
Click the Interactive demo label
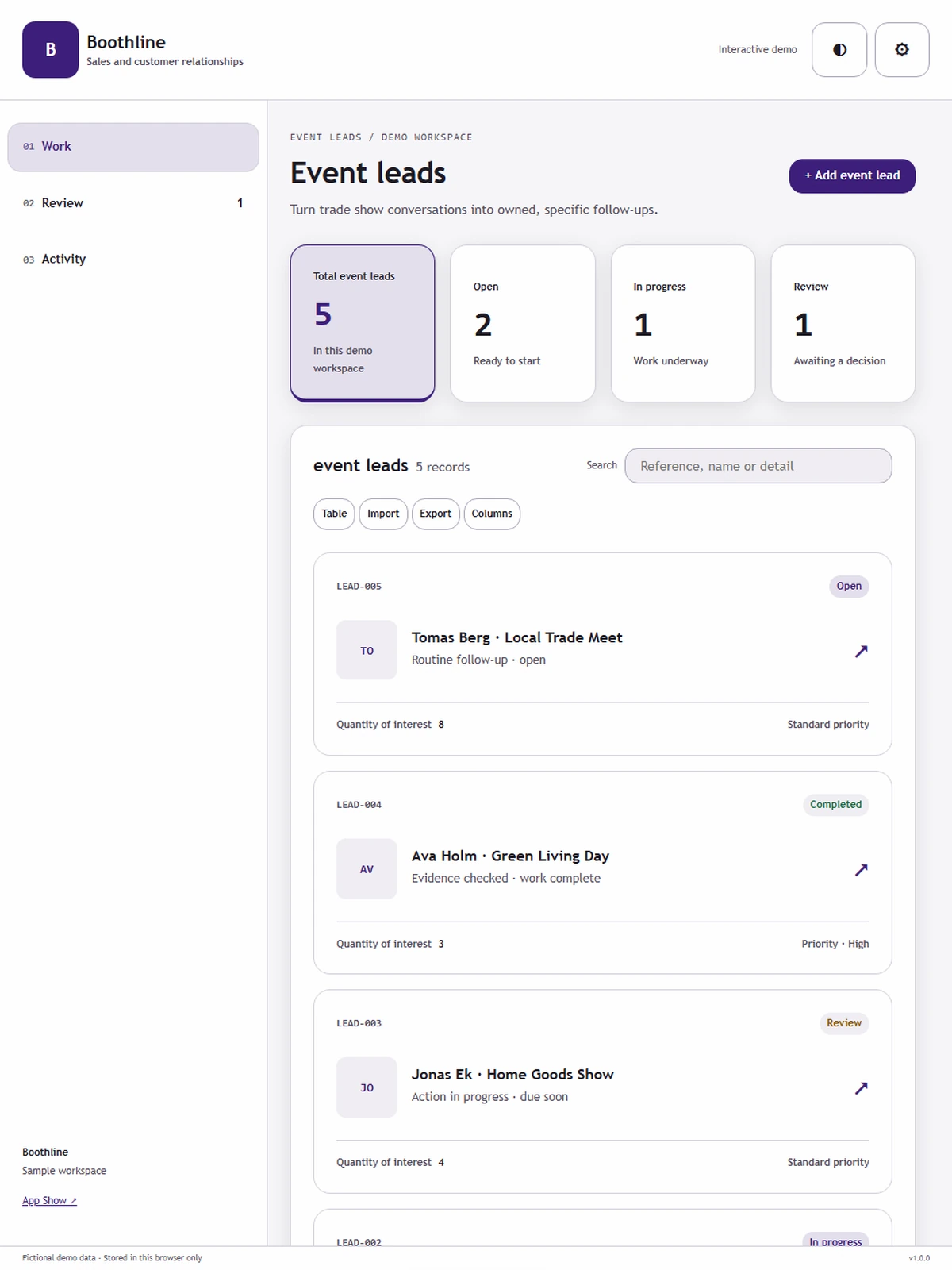(x=758, y=49)
